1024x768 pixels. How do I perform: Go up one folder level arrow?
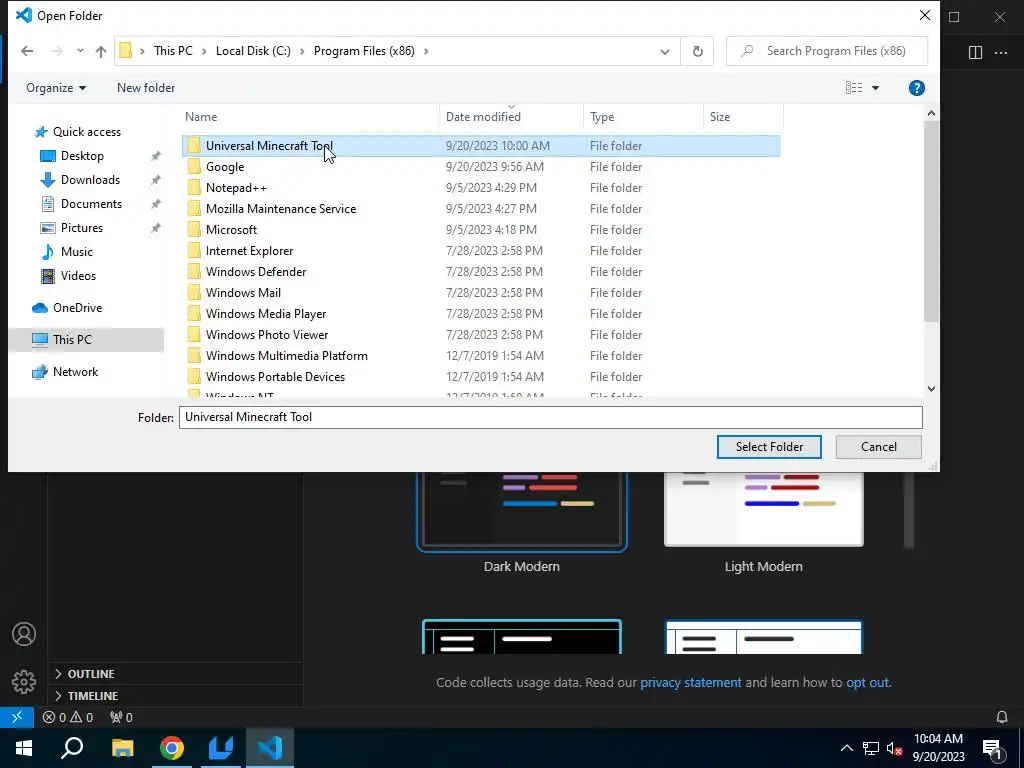tap(101, 51)
